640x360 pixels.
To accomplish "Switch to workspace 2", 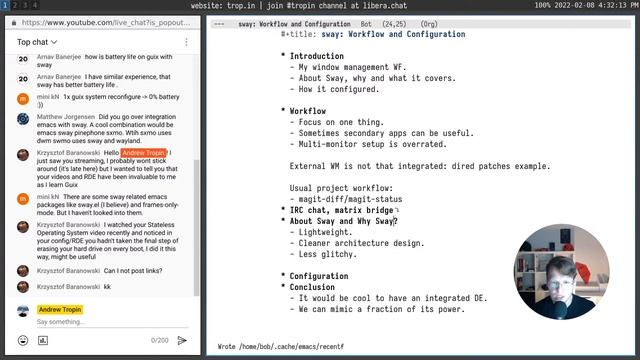I will (x=15, y=5).
